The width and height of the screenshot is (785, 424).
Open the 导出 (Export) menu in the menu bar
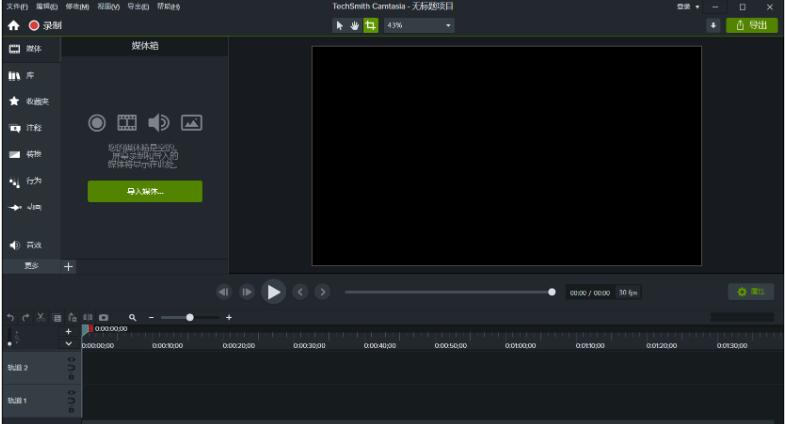click(x=138, y=7)
